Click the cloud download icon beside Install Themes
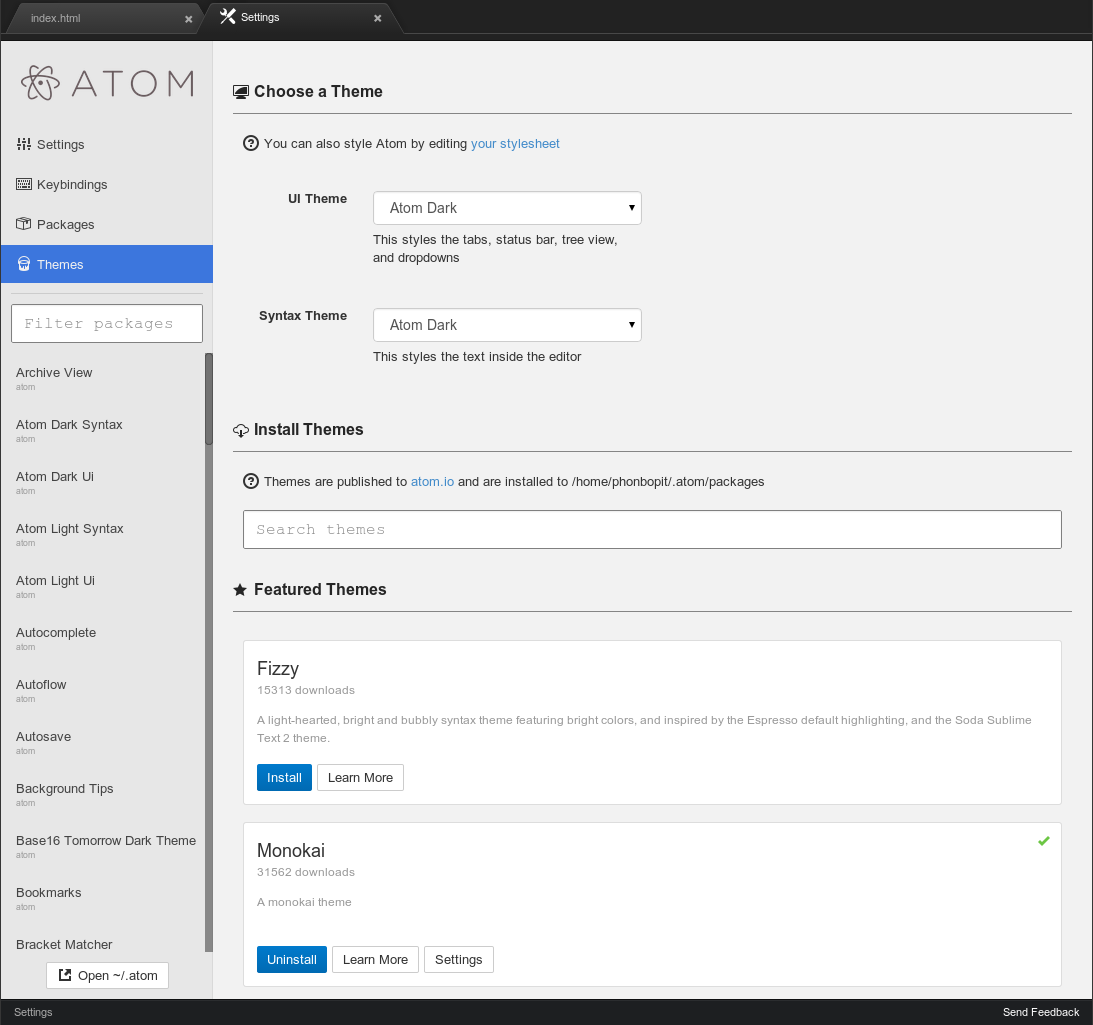The image size is (1093, 1025). click(240, 430)
